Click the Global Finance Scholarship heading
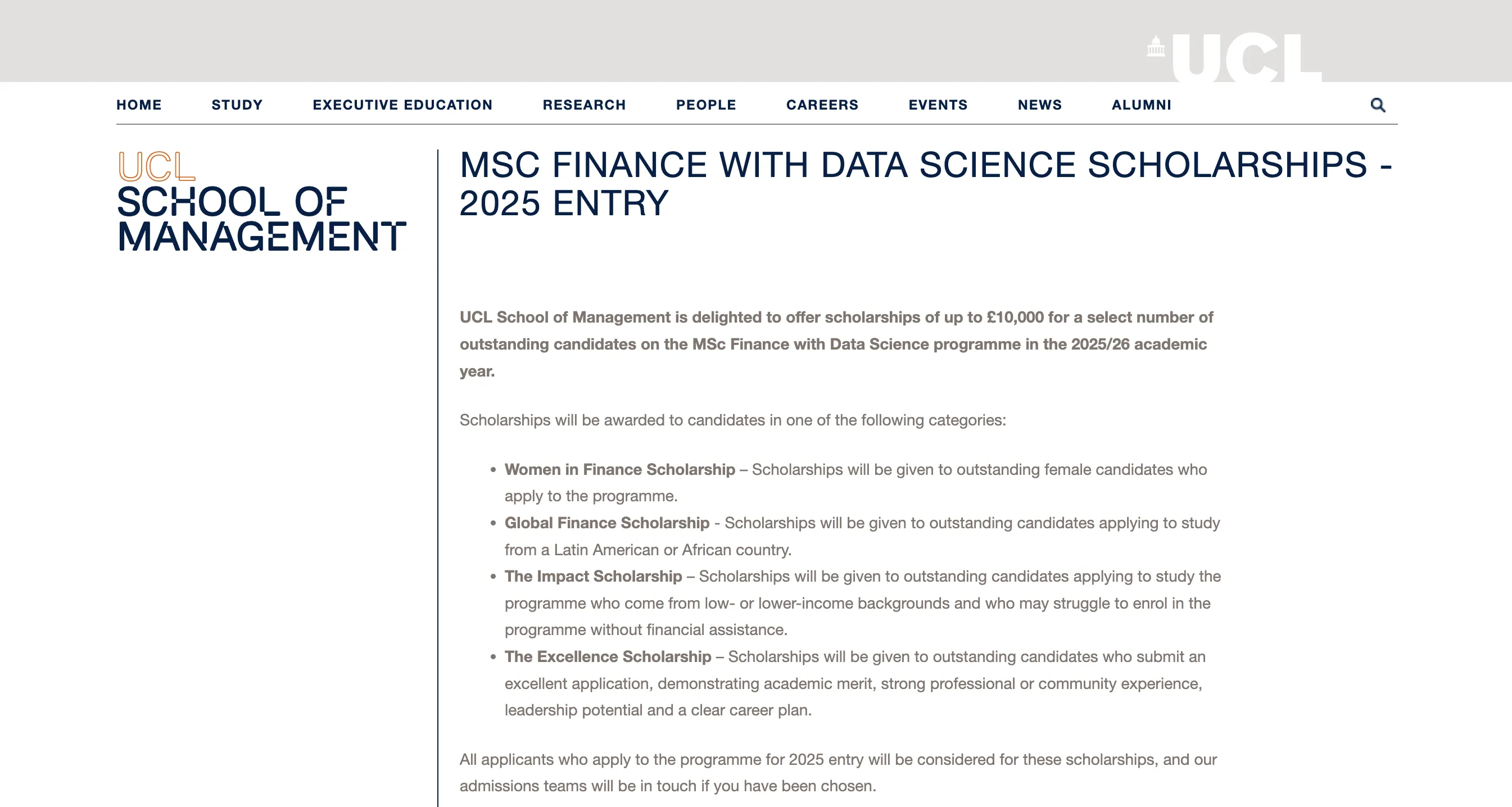Viewport: 1512px width, 807px height. pyautogui.click(x=606, y=523)
